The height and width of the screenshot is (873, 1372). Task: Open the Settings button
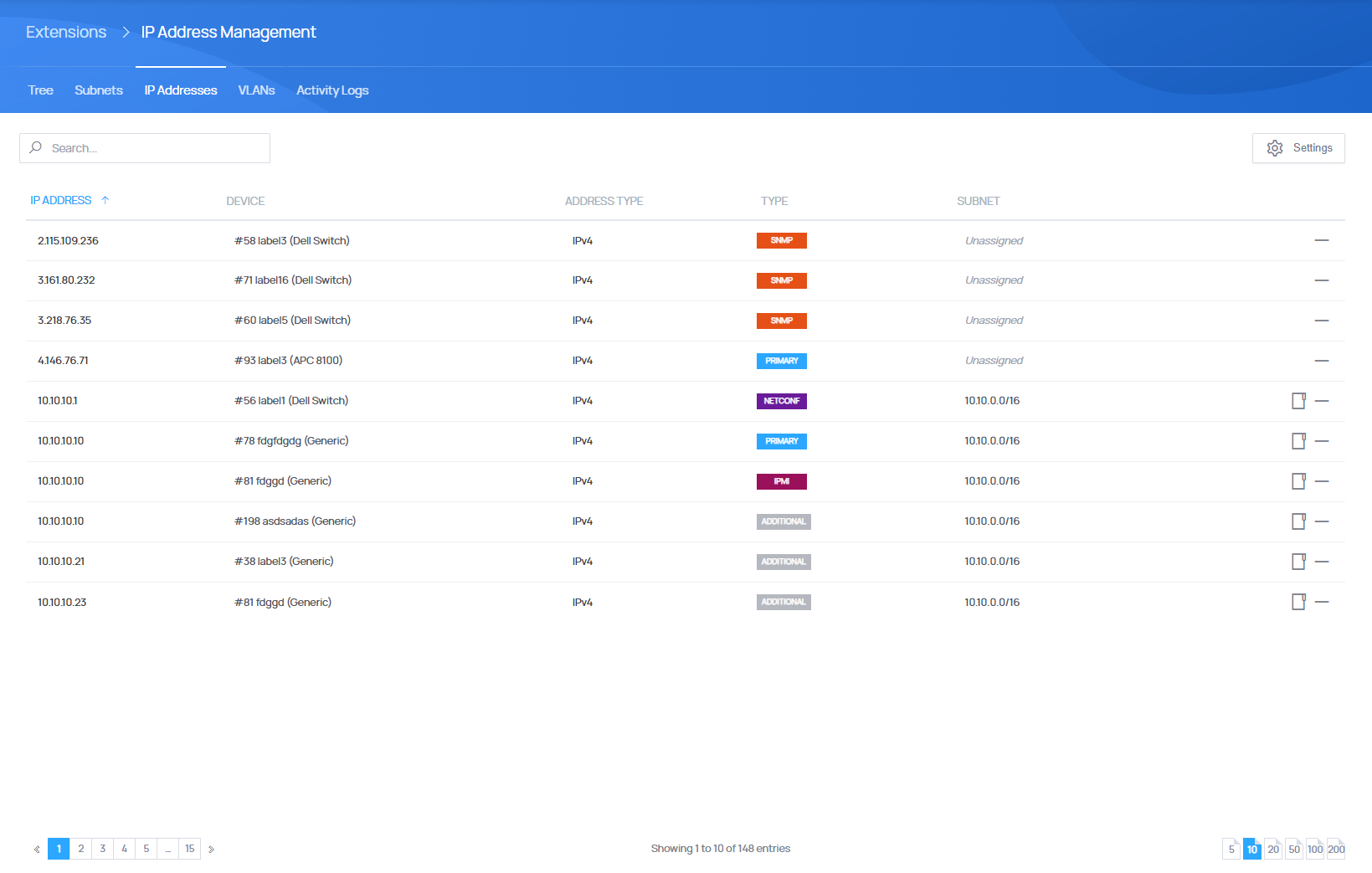[x=1298, y=148]
